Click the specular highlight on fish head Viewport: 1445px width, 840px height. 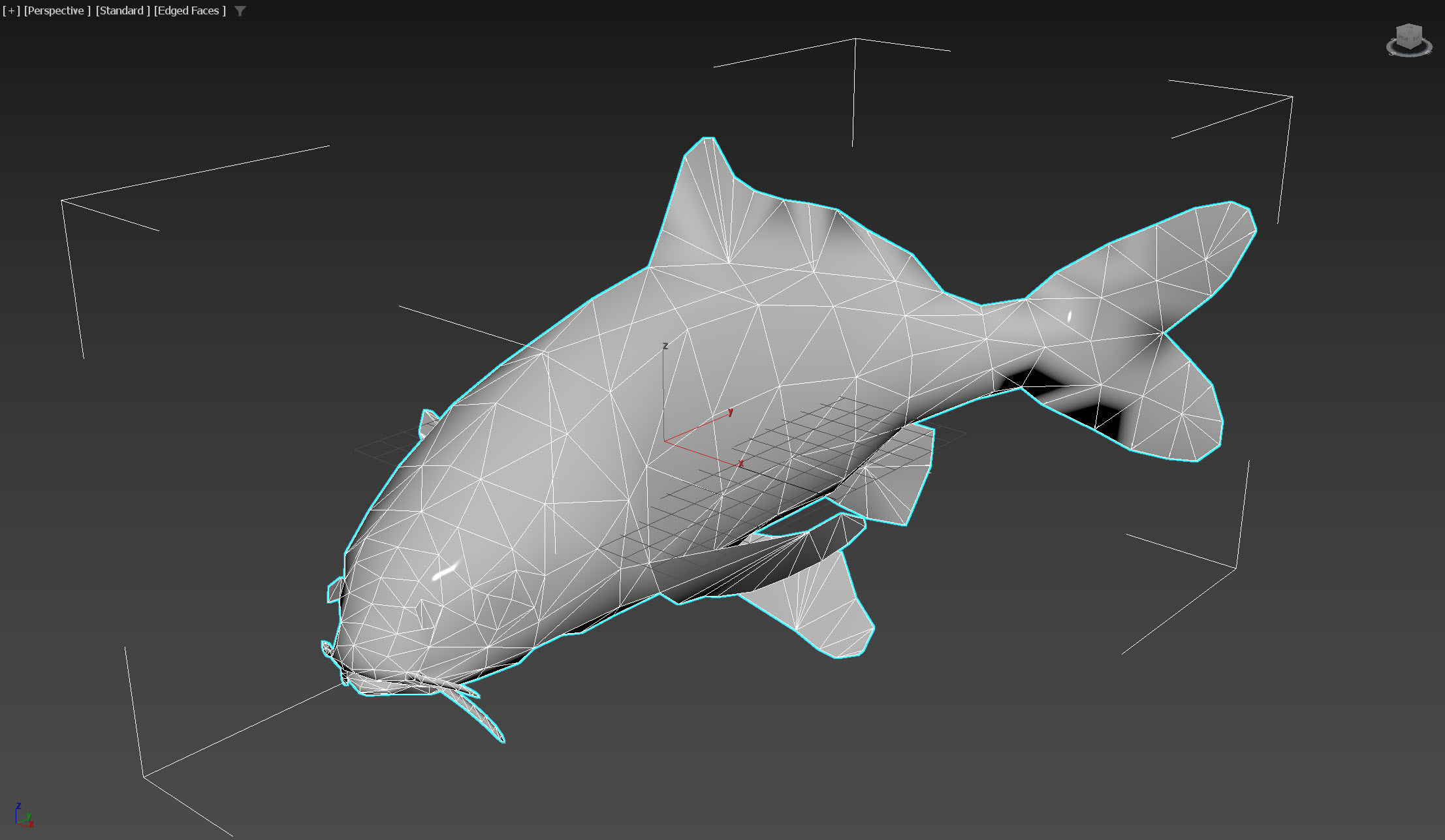(445, 572)
